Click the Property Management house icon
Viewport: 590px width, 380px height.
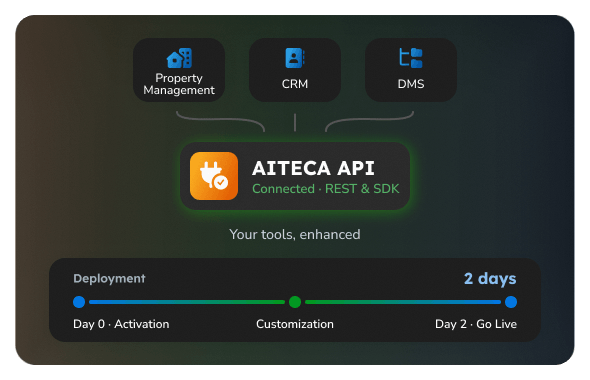click(x=179, y=58)
